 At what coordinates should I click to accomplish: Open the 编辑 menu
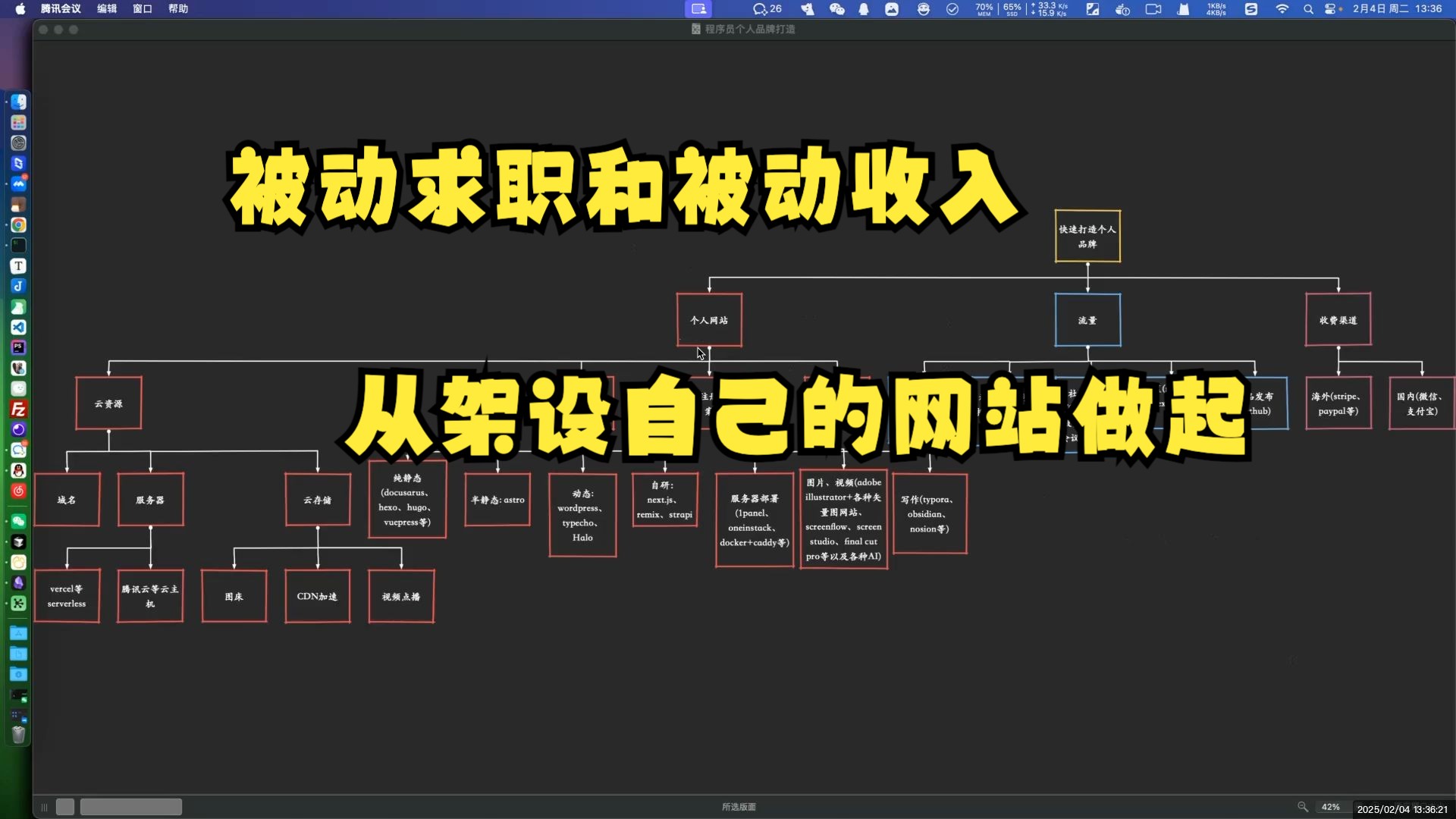(107, 9)
